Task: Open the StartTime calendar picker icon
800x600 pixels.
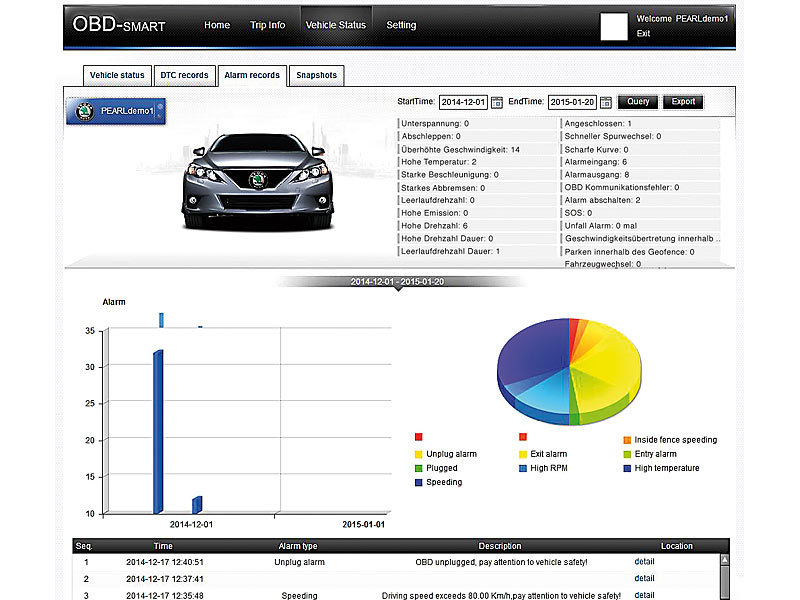Action: point(496,102)
